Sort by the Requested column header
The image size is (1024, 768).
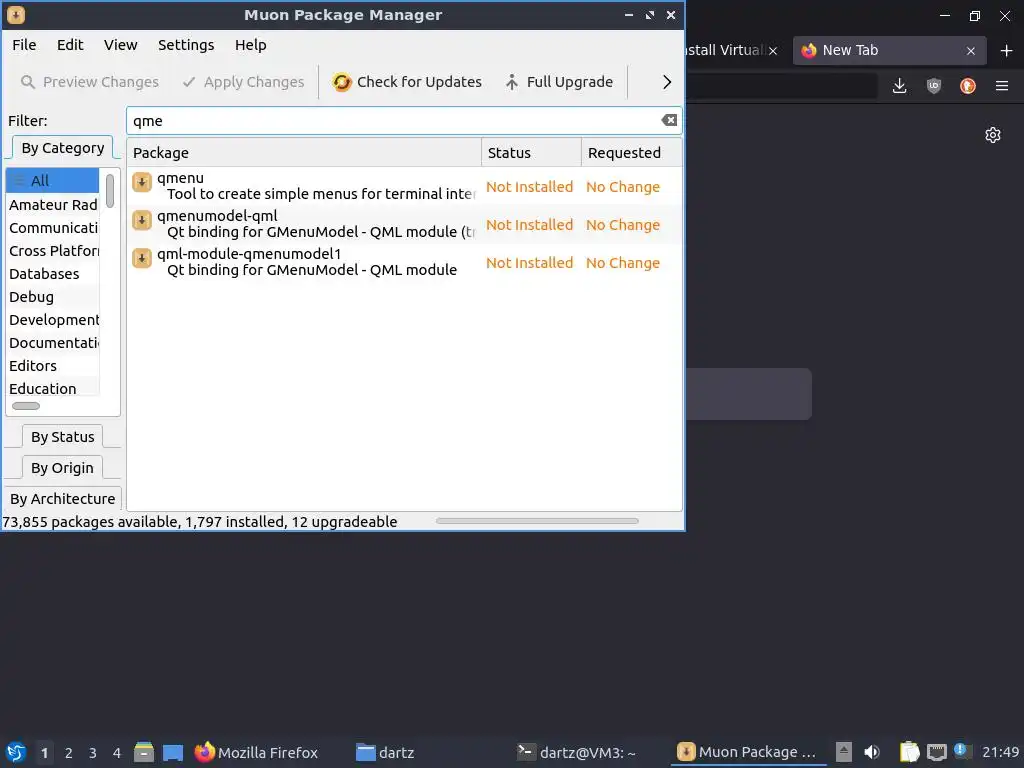point(632,152)
